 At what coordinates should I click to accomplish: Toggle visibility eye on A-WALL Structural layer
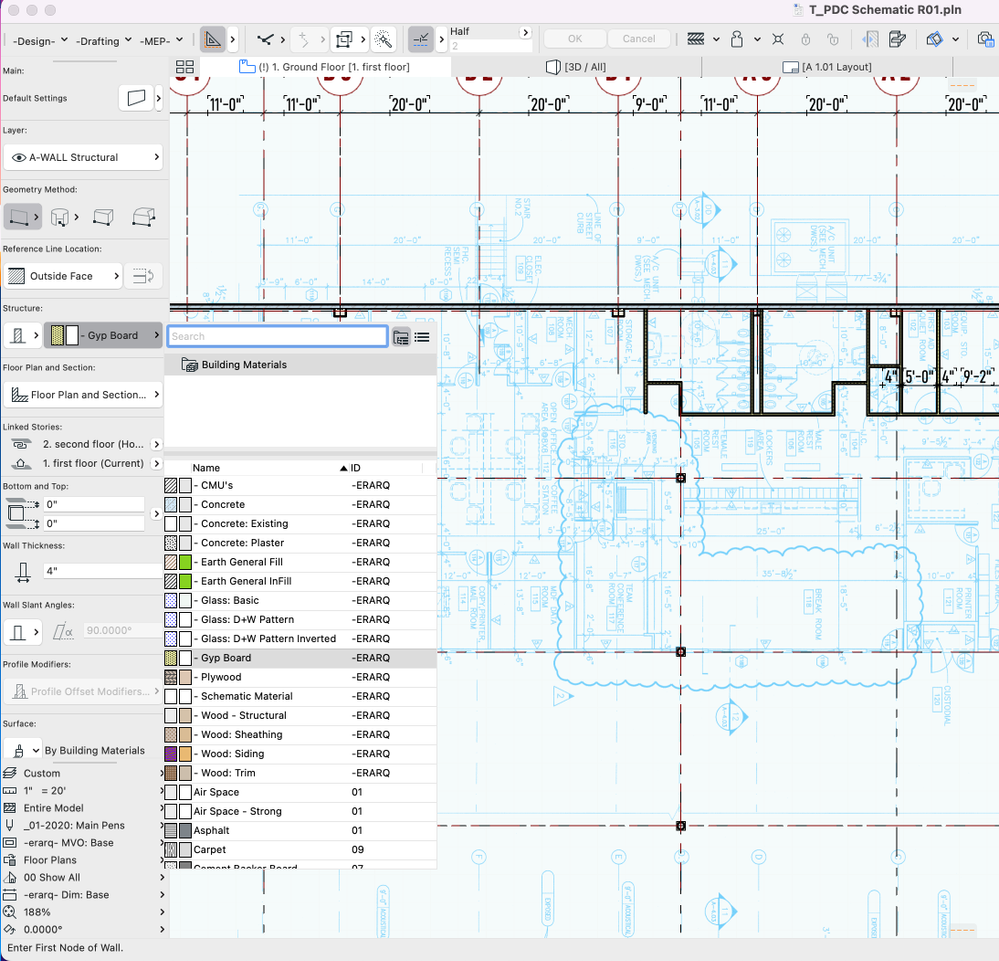(18, 157)
